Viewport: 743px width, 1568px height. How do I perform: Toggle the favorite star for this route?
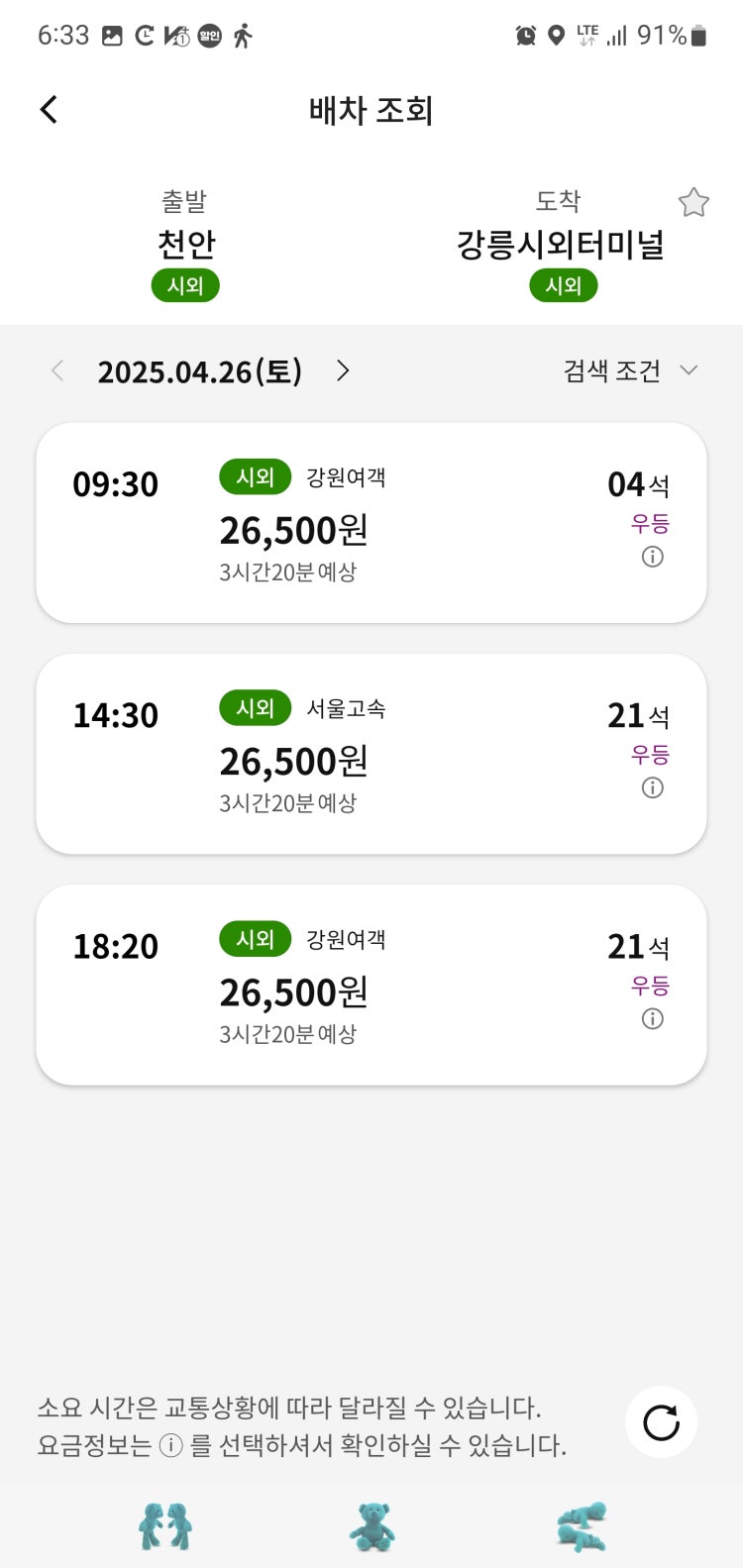coord(693,203)
